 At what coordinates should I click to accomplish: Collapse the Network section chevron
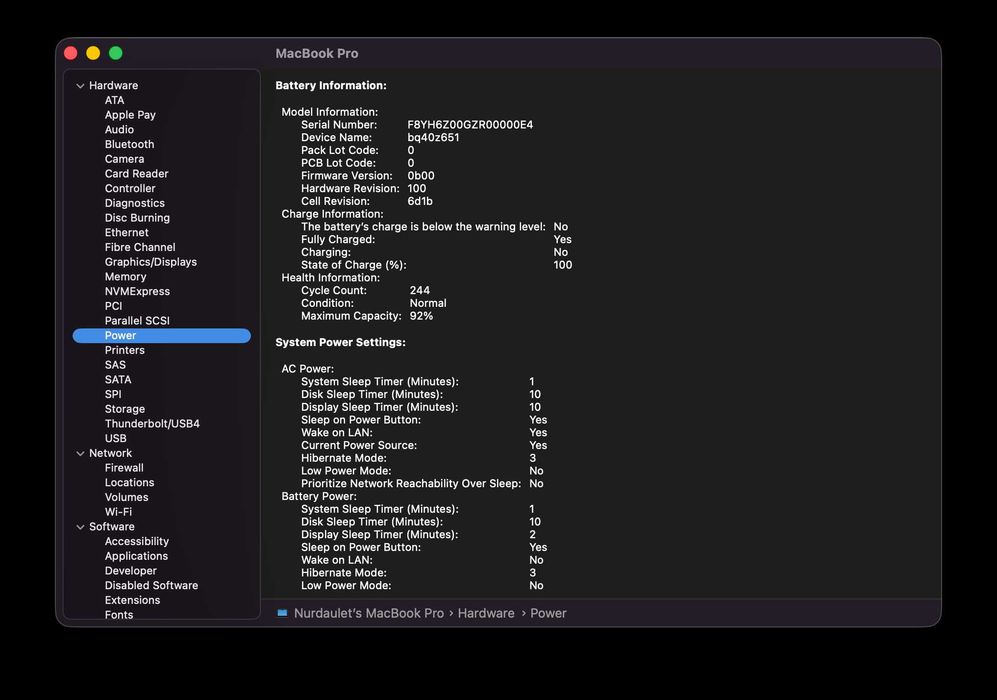(80, 453)
